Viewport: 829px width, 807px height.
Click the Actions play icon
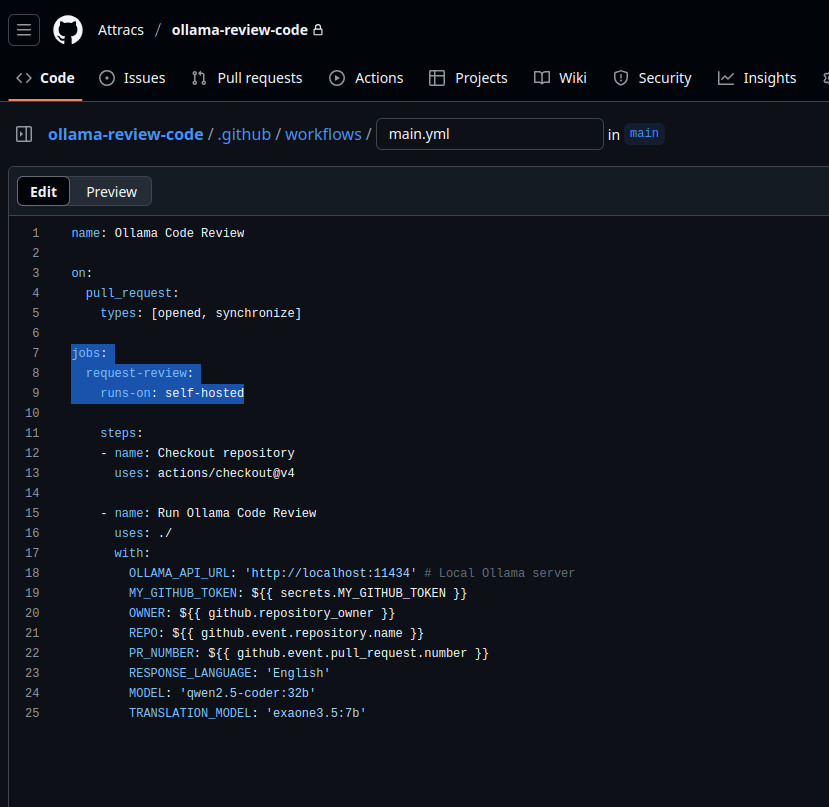pyautogui.click(x=337, y=78)
